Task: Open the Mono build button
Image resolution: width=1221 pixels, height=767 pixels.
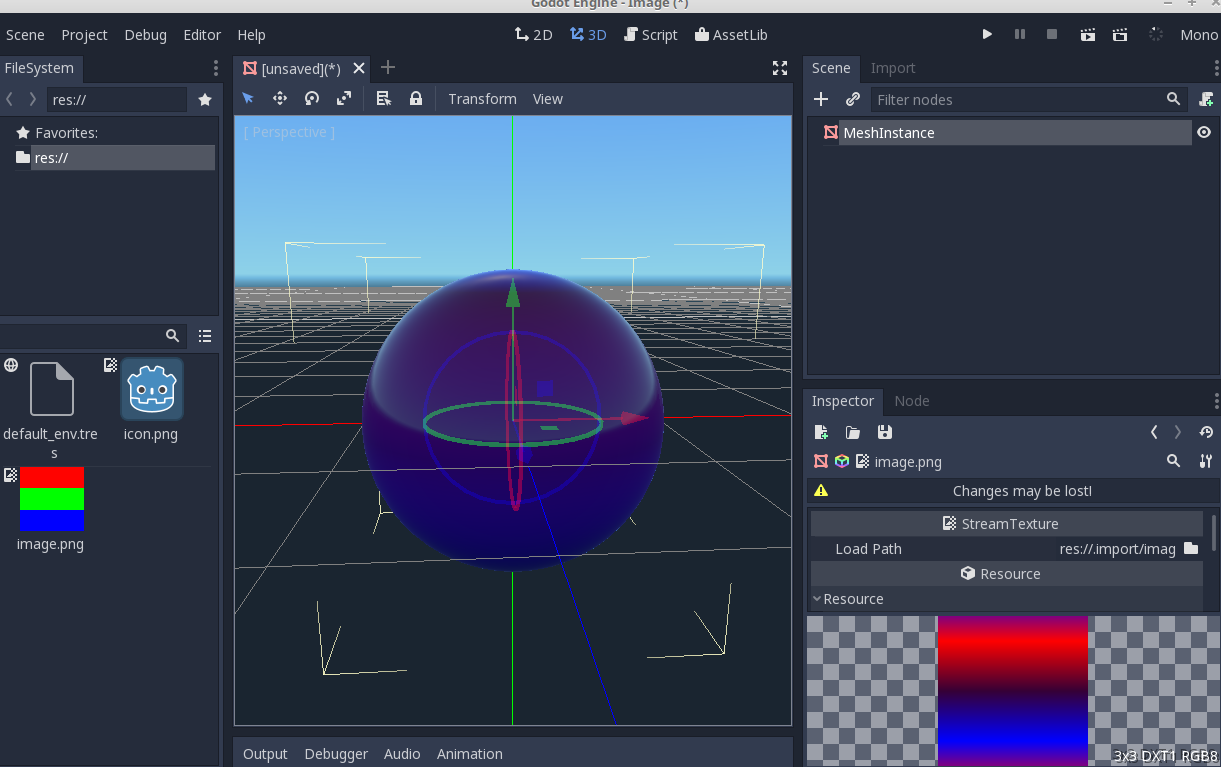Action: pos(1199,34)
